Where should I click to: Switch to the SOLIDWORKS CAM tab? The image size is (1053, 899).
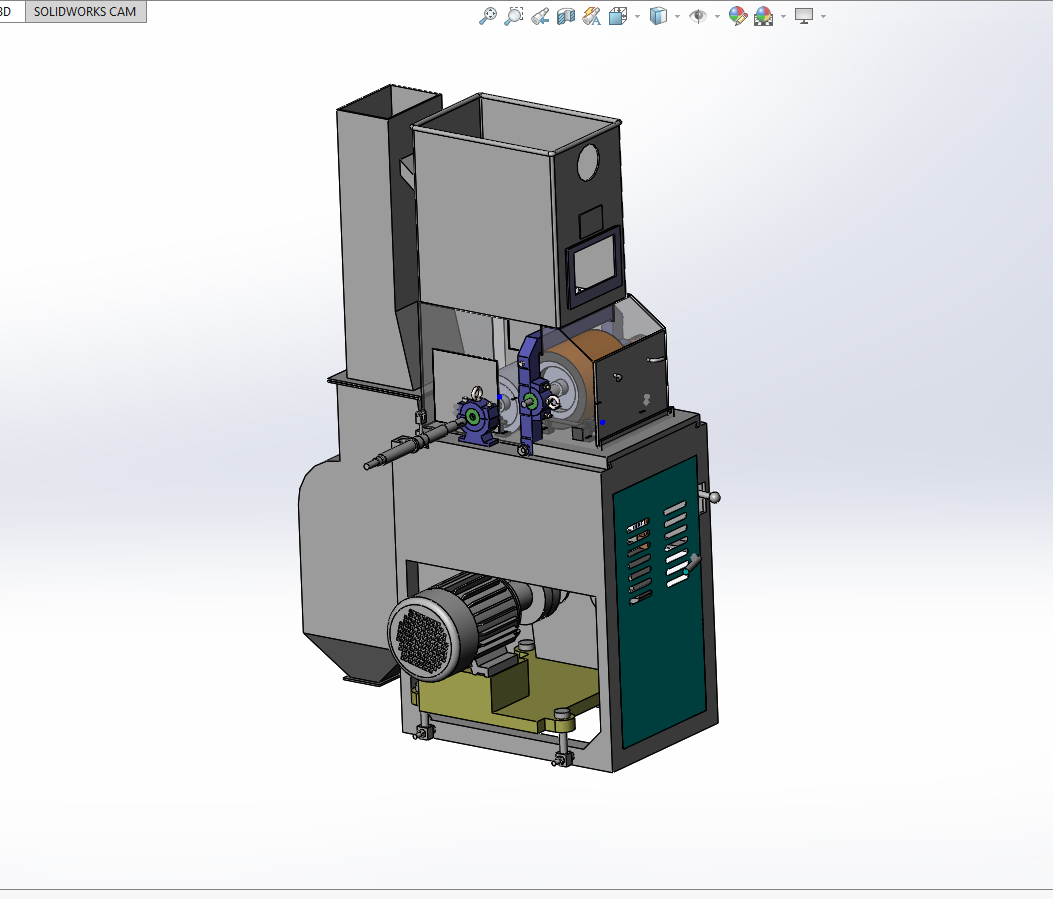click(x=85, y=12)
